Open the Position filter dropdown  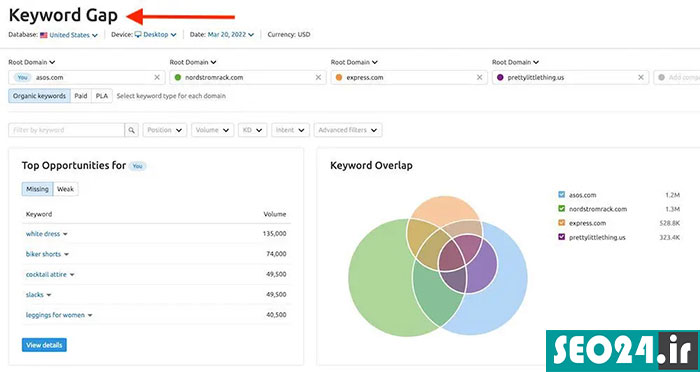(x=165, y=130)
